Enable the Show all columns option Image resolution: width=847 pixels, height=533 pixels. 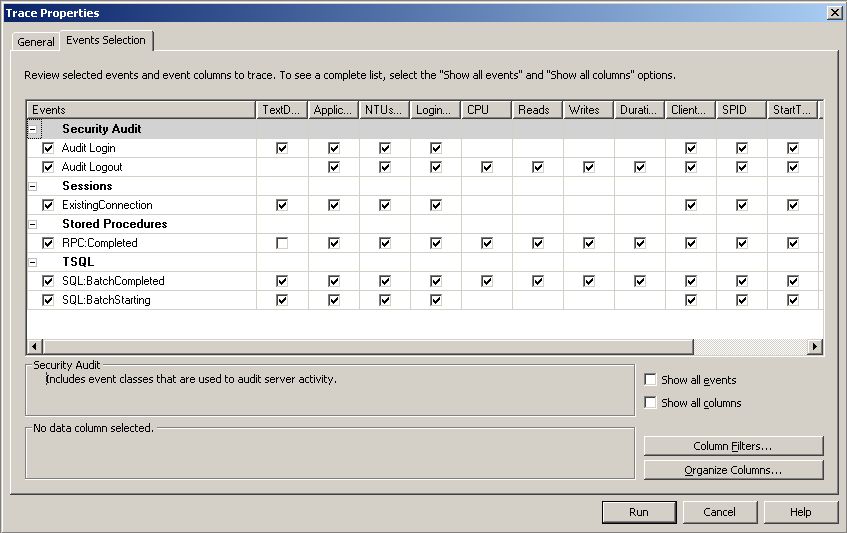(x=651, y=403)
